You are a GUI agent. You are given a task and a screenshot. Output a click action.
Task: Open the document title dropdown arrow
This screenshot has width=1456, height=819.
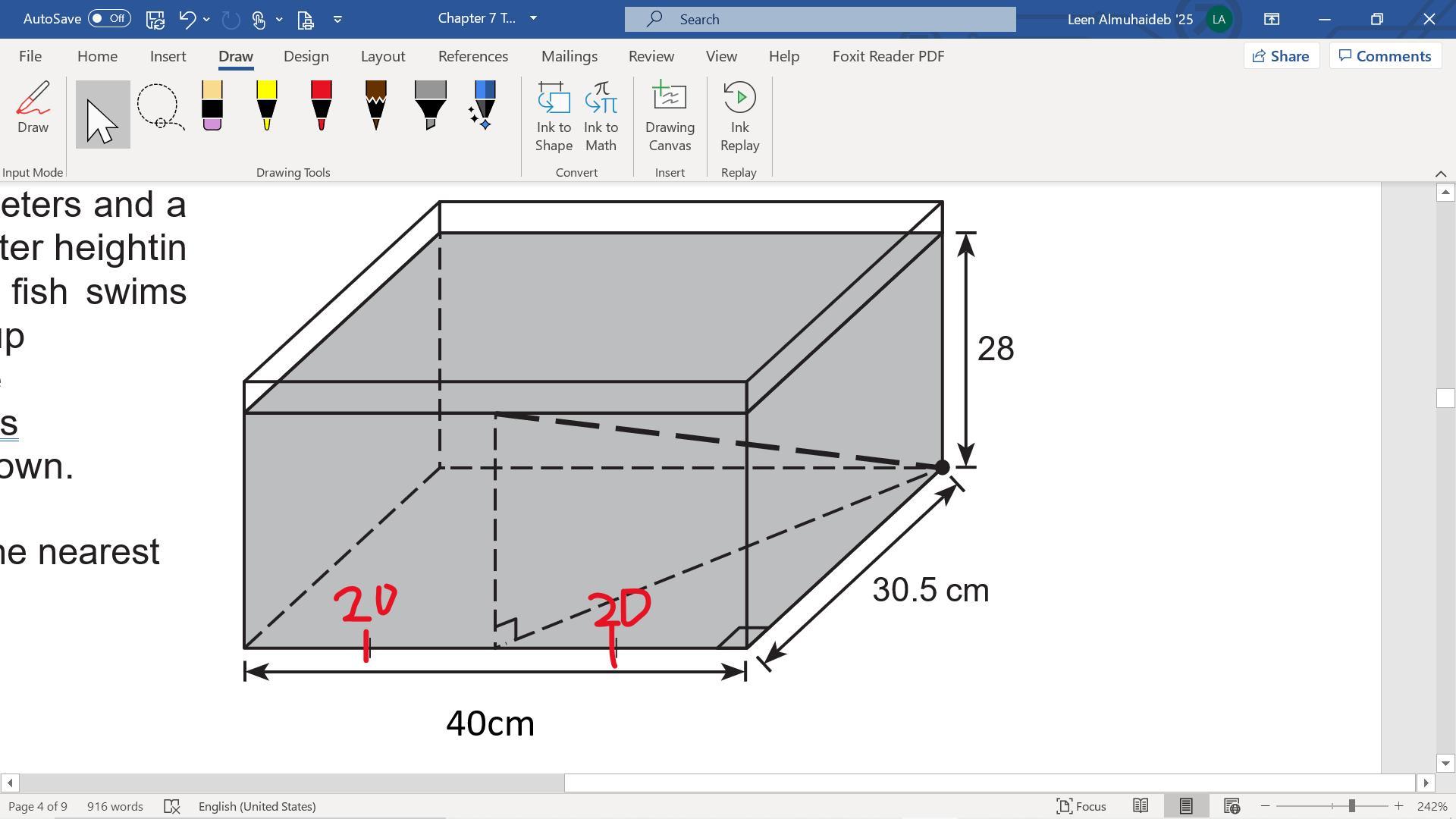point(533,18)
